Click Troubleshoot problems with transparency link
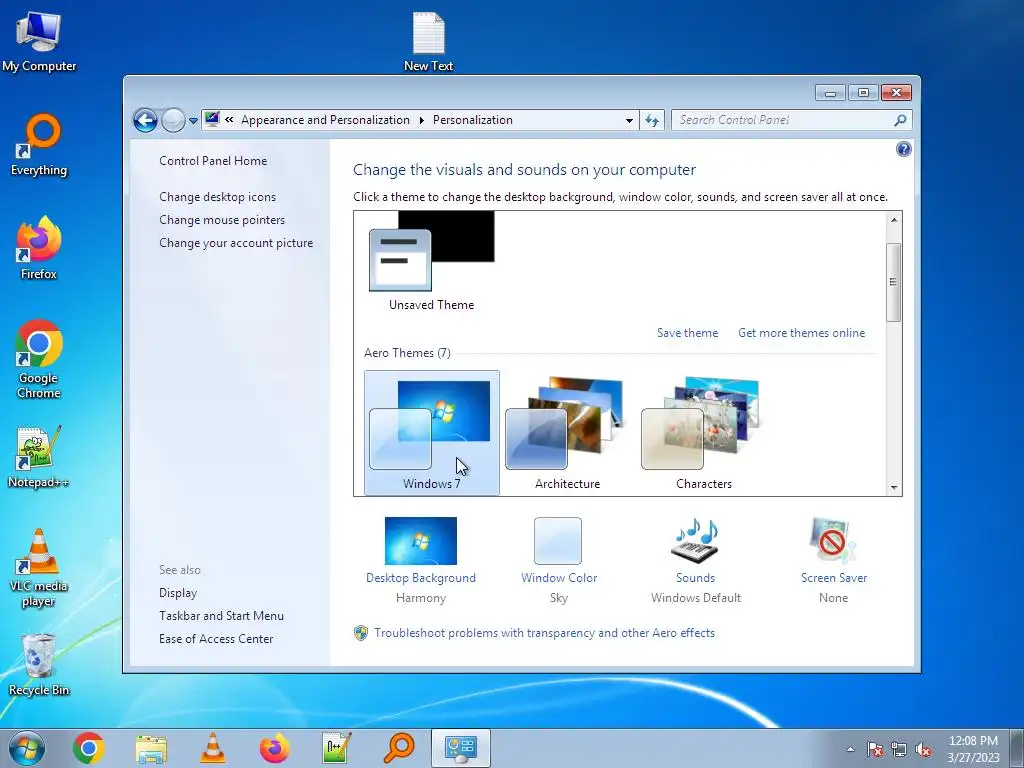Image resolution: width=1024 pixels, height=768 pixels. tap(544, 633)
